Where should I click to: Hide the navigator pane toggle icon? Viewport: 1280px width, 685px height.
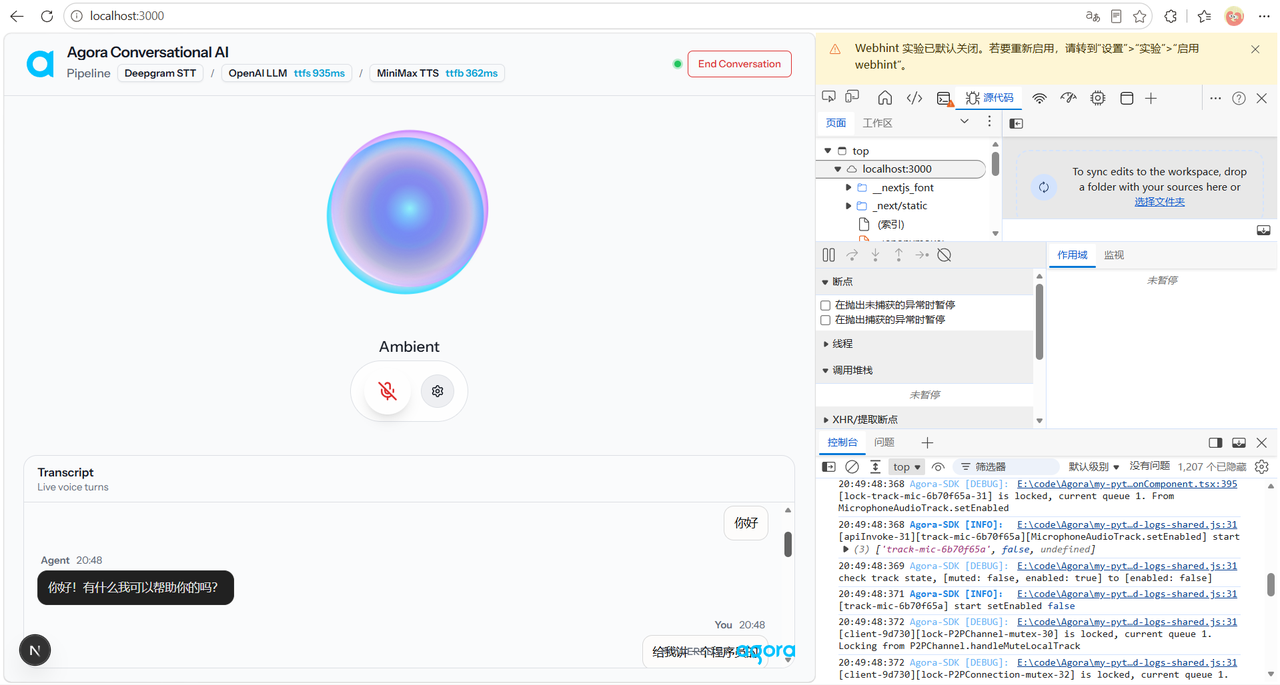click(x=1016, y=123)
